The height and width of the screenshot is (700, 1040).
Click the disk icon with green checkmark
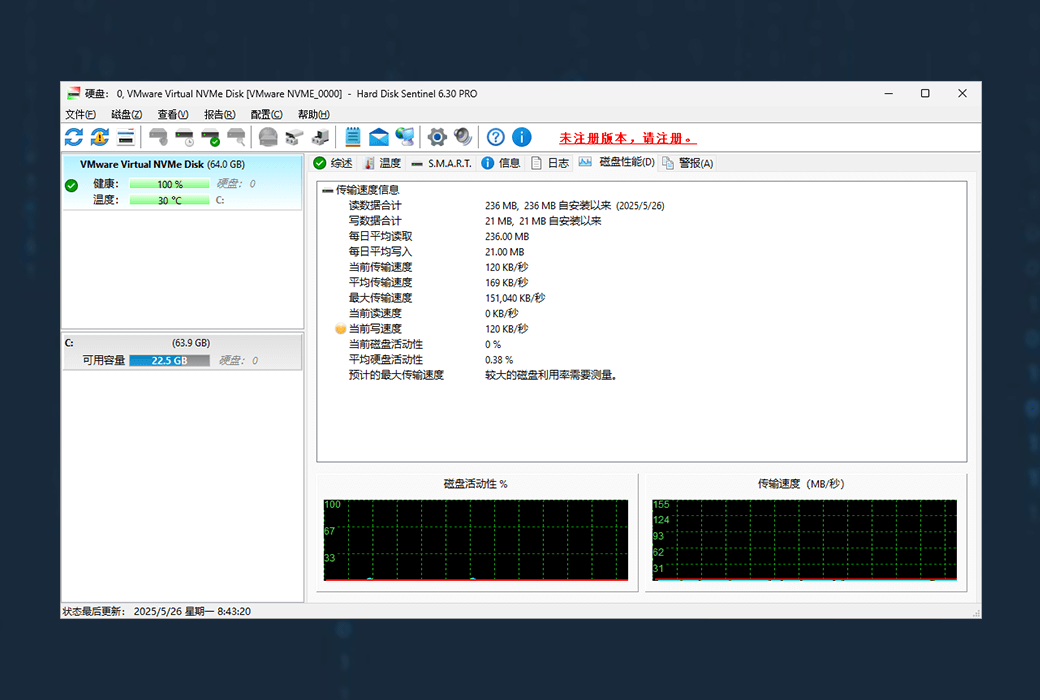point(210,137)
